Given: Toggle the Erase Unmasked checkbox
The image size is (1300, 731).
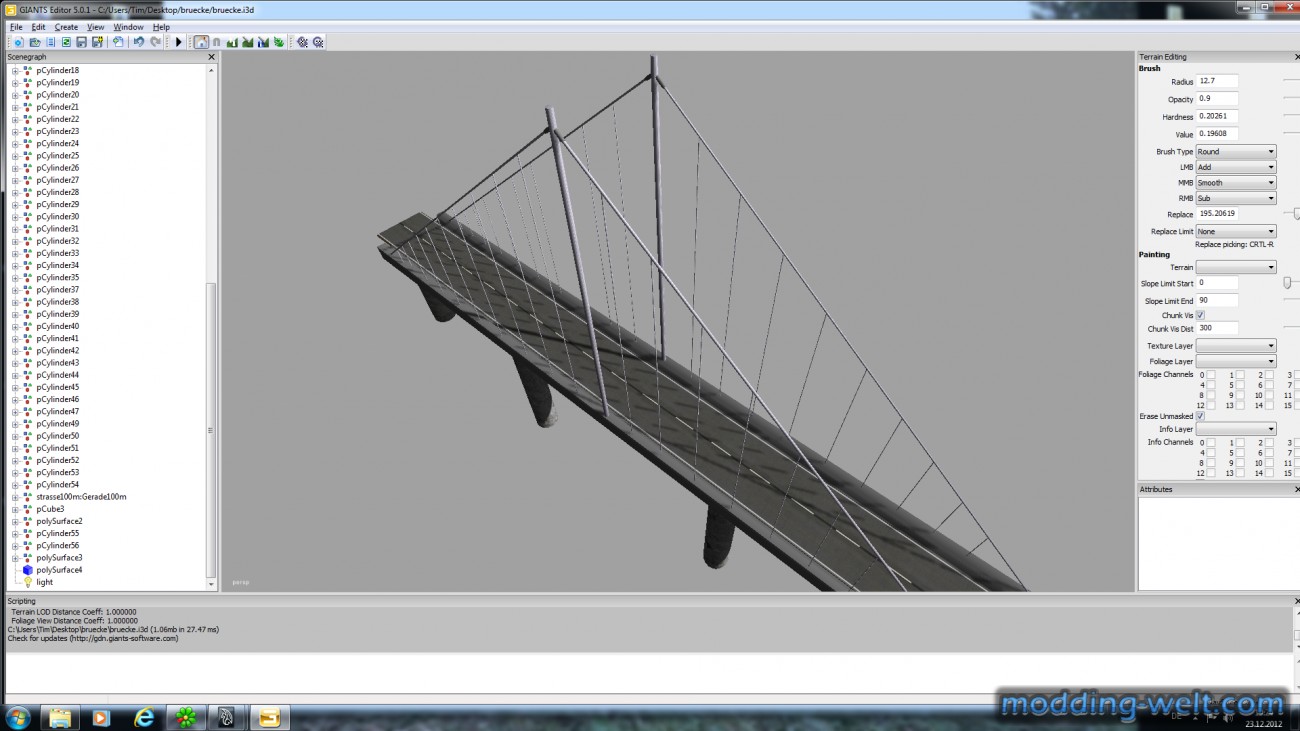Looking at the screenshot, I should pos(1200,416).
